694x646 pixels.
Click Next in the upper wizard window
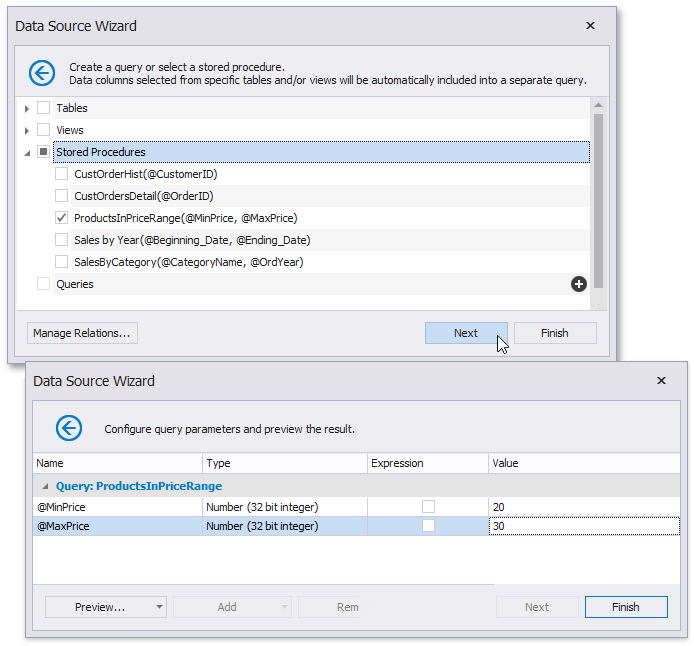point(466,333)
